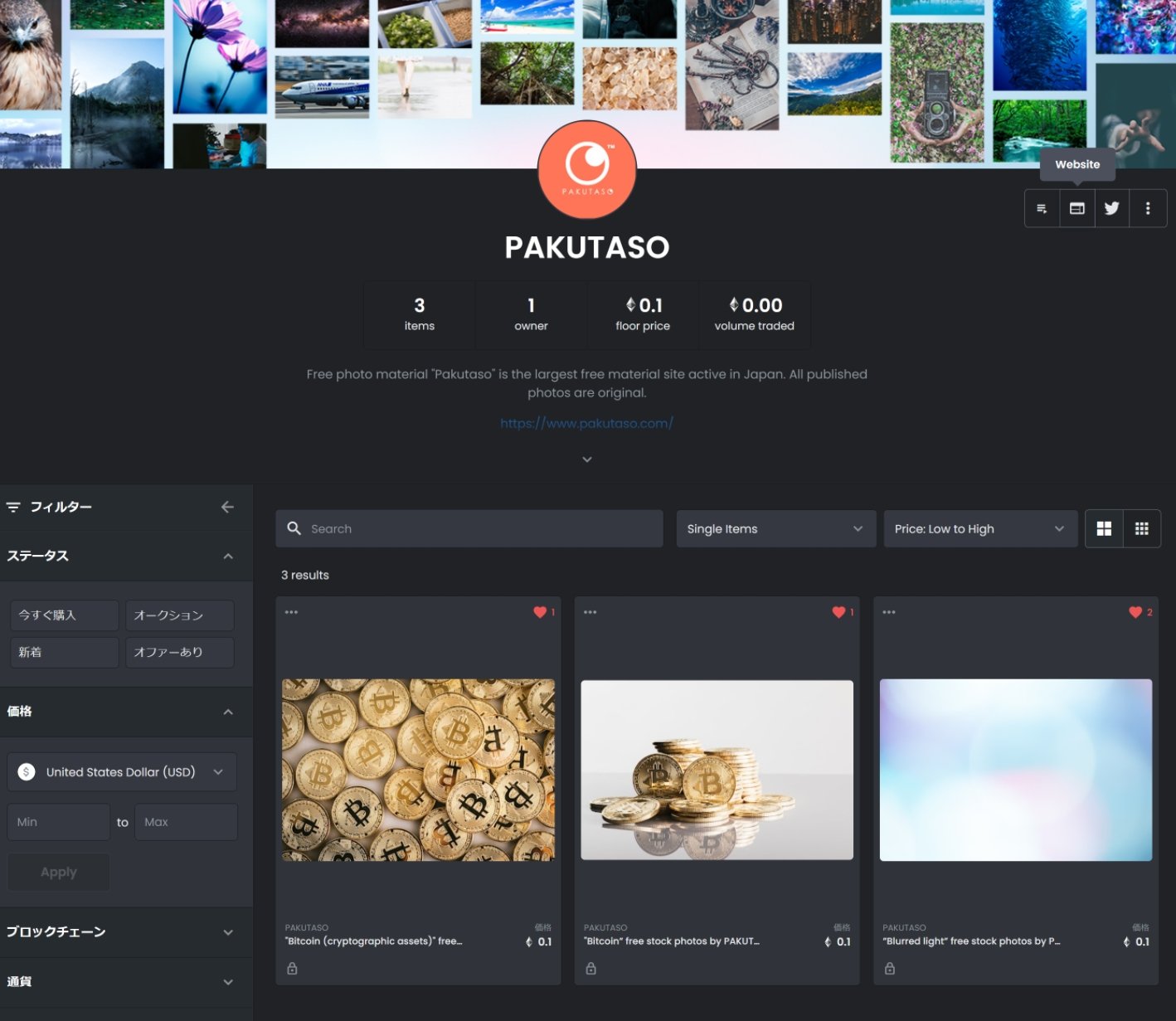The height and width of the screenshot is (1021, 1176).
Task: Expand collection description chevron
Action: (x=587, y=459)
